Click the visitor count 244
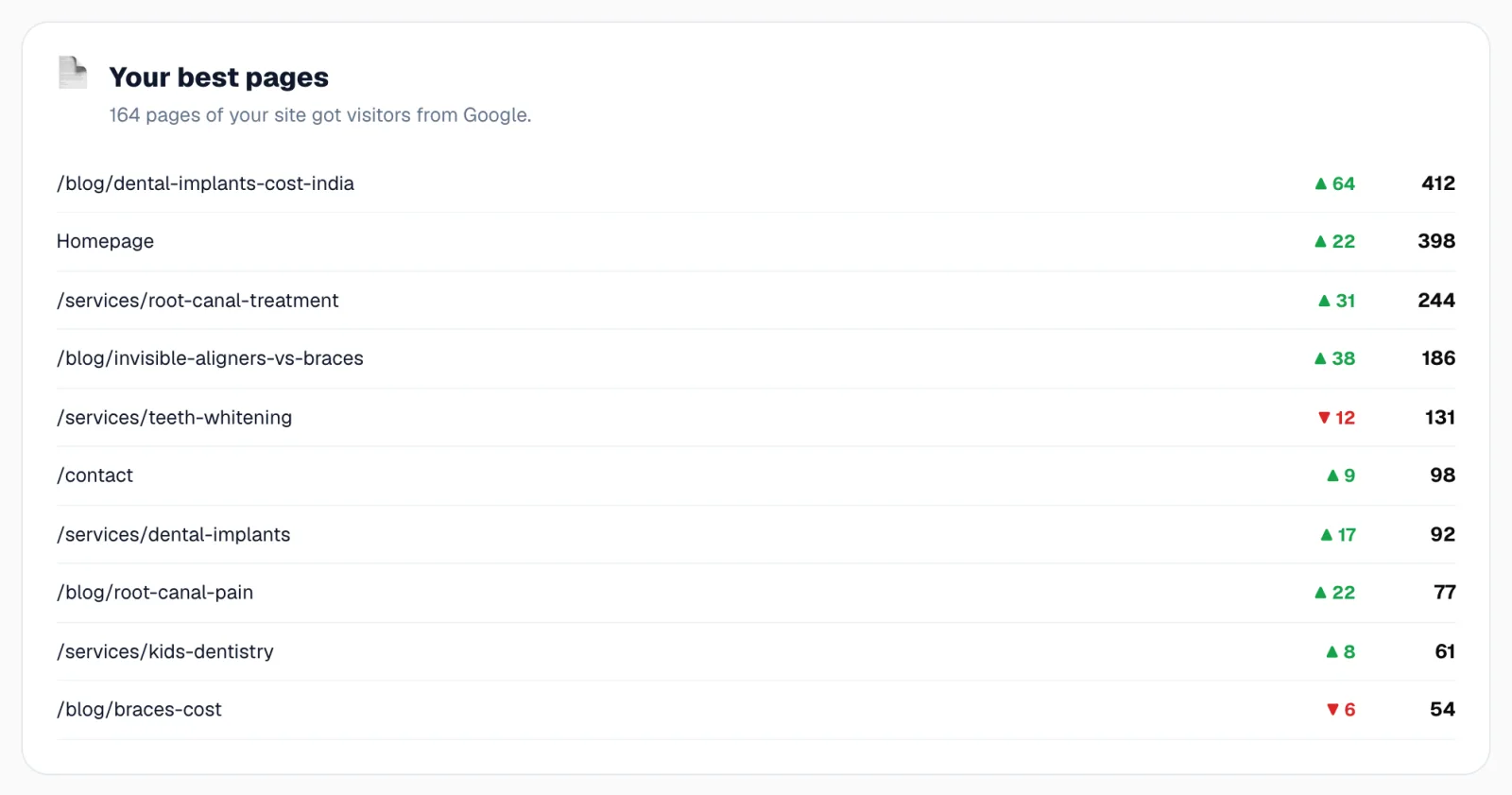Viewport: 1512px width, 795px height. pos(1436,301)
